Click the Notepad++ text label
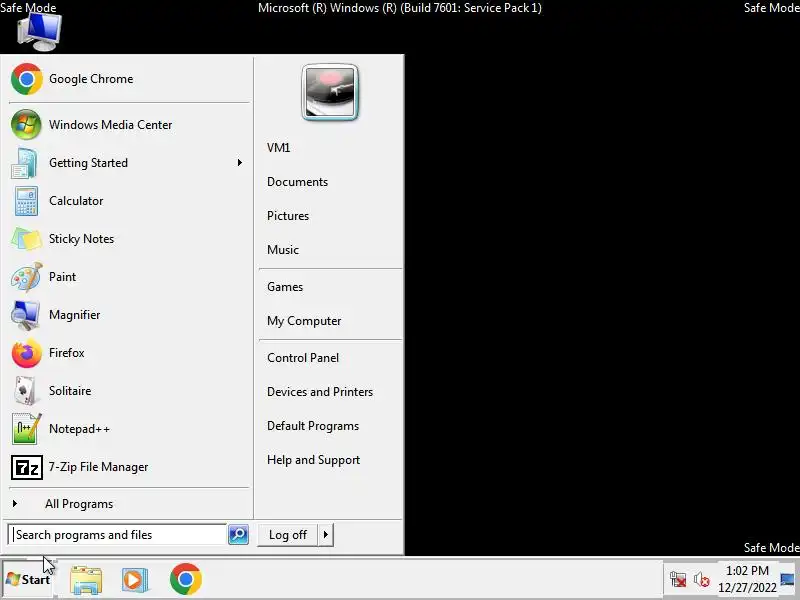The height and width of the screenshot is (600, 800). point(79,429)
